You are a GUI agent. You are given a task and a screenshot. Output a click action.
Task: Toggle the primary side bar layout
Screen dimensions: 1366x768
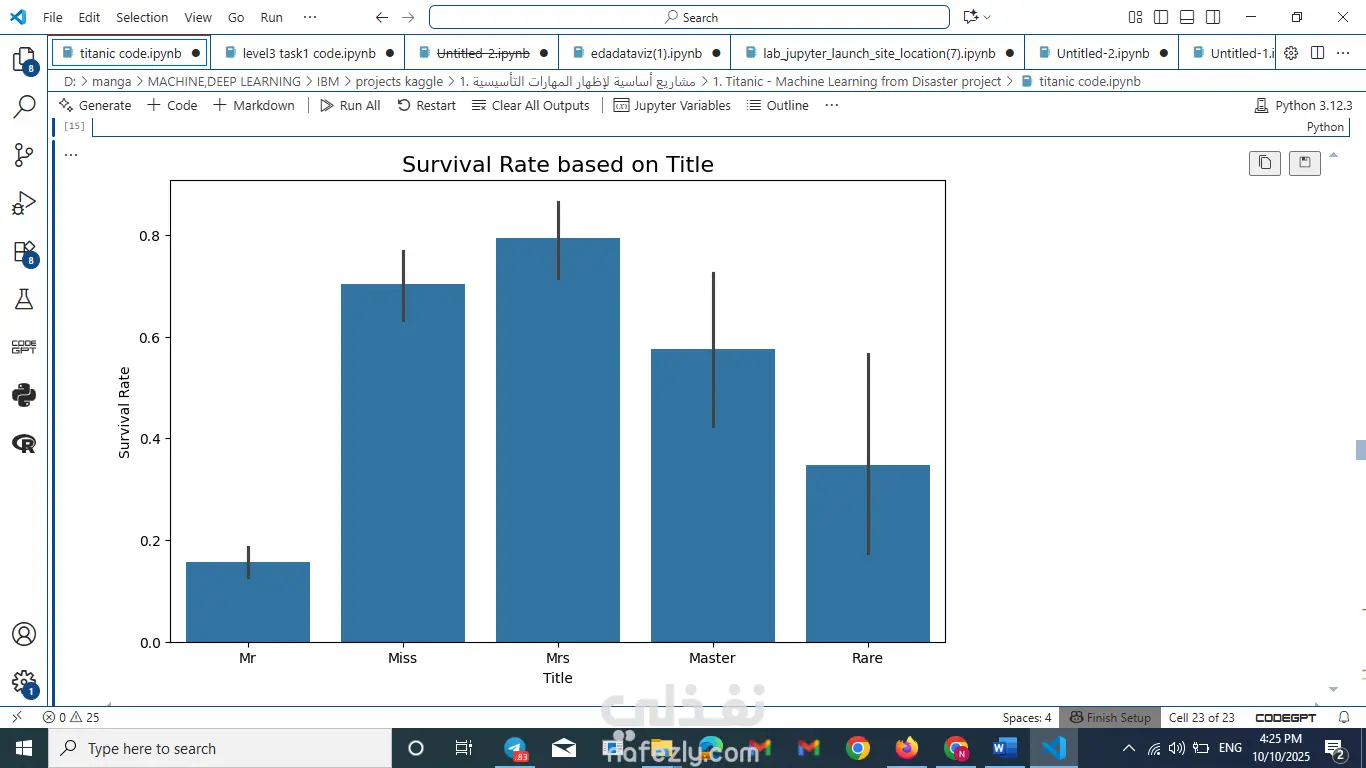coord(1161,17)
